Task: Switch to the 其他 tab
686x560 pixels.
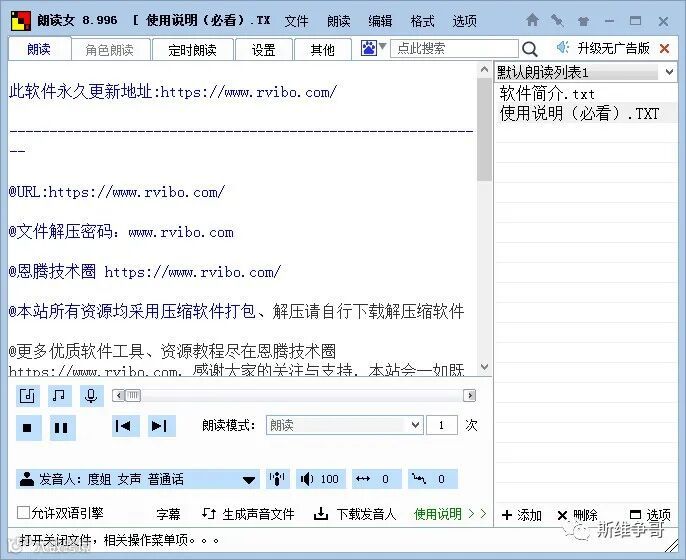Action: pyautogui.click(x=323, y=50)
